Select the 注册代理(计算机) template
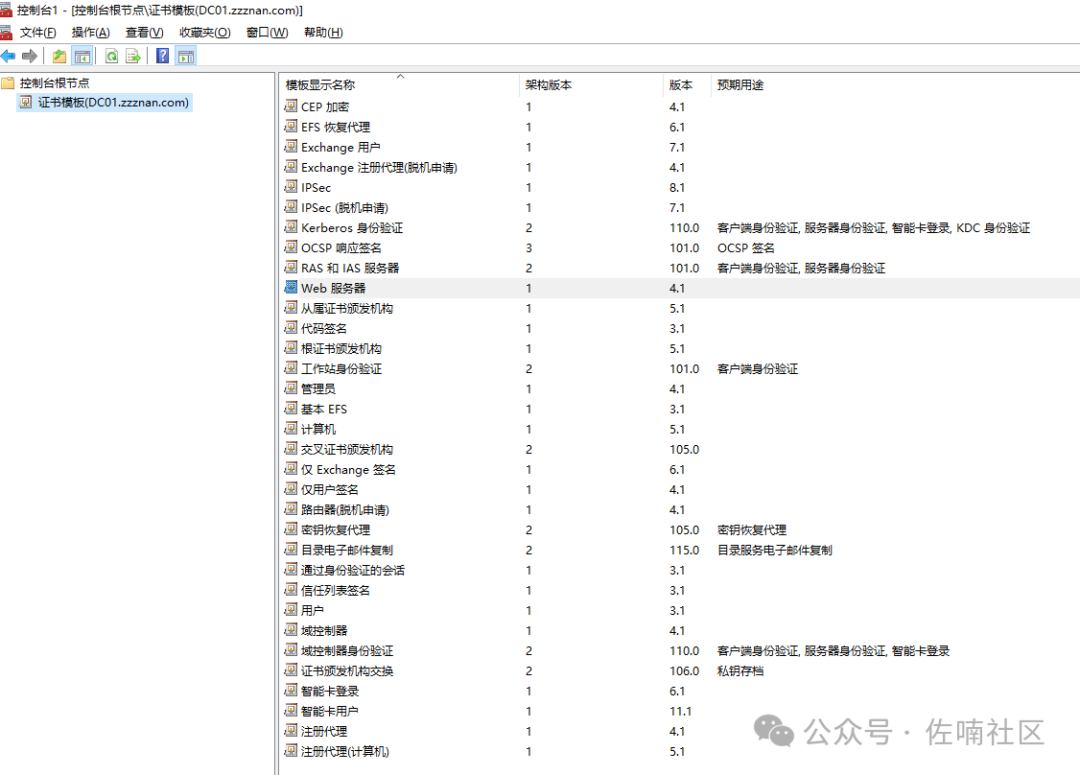 tap(345, 751)
